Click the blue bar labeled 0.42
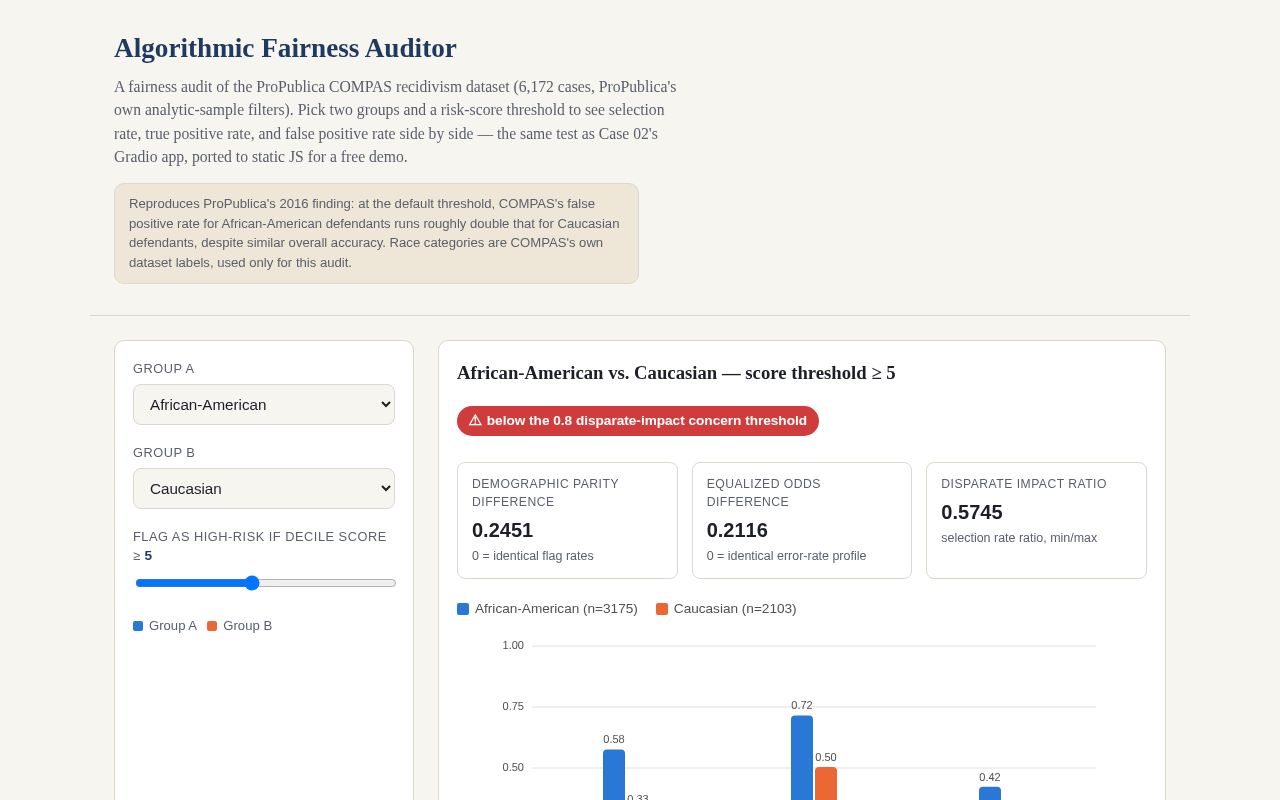1280x800 pixels. 990,794
